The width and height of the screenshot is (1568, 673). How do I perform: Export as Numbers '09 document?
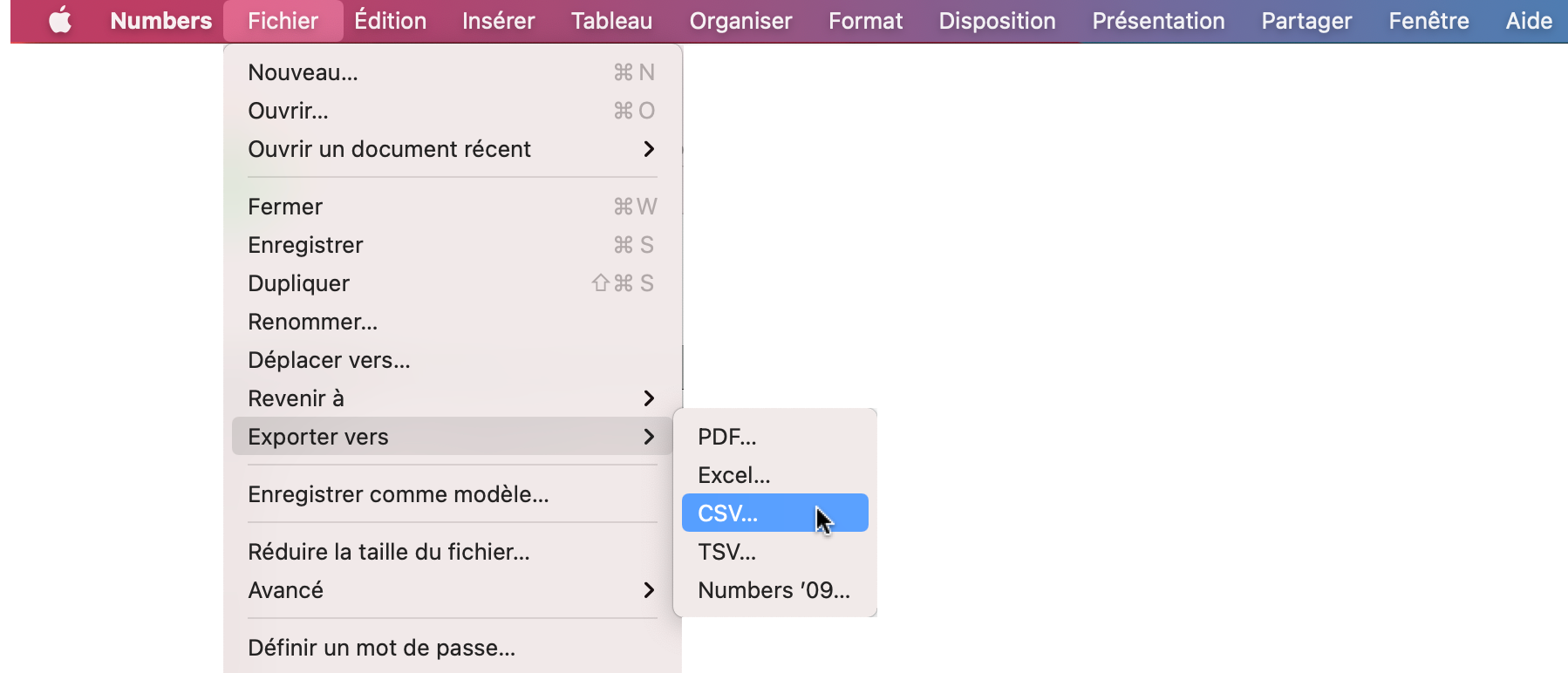pos(773,590)
